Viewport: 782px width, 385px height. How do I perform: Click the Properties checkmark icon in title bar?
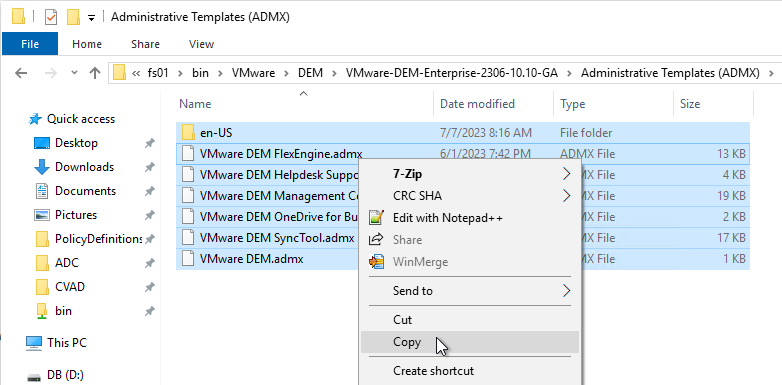click(x=51, y=17)
